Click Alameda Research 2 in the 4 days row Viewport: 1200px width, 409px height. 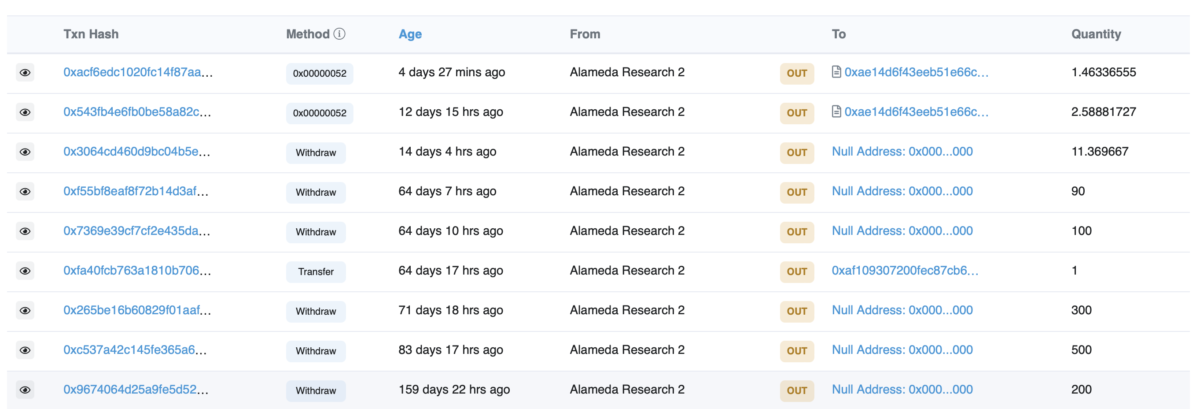[x=627, y=72]
